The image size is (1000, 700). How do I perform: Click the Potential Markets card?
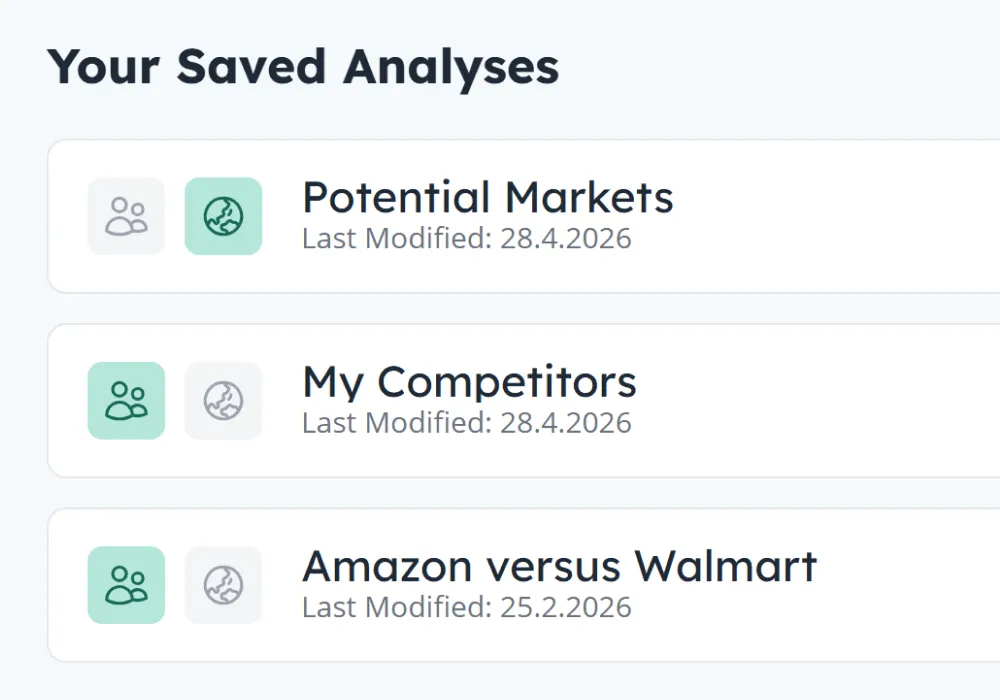pyautogui.click(x=600, y=215)
